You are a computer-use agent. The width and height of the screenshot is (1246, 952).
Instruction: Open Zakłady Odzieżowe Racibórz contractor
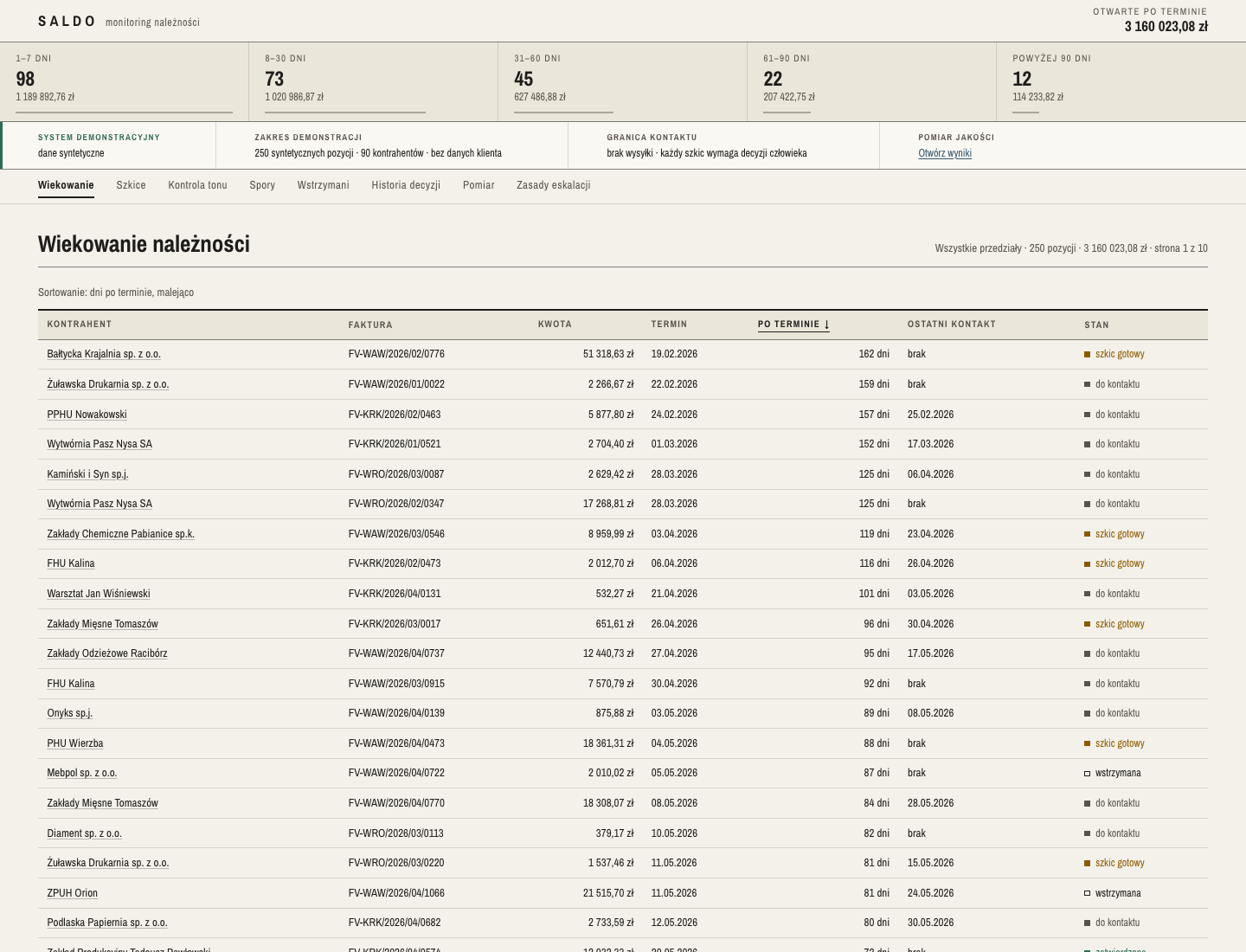[107, 653]
